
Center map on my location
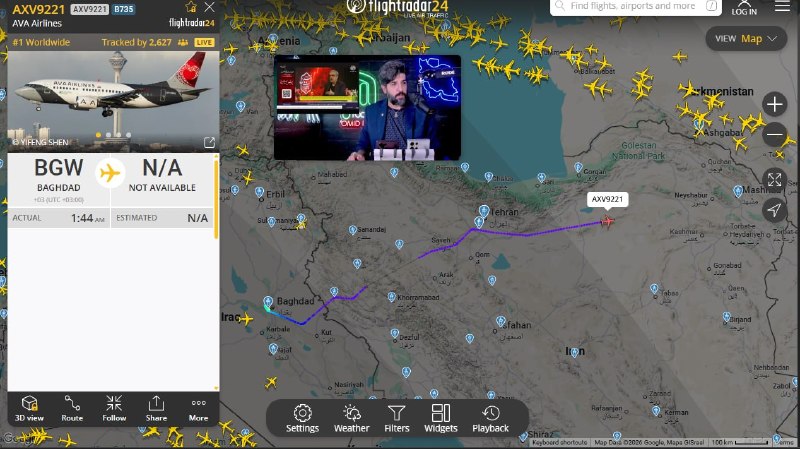click(x=774, y=210)
